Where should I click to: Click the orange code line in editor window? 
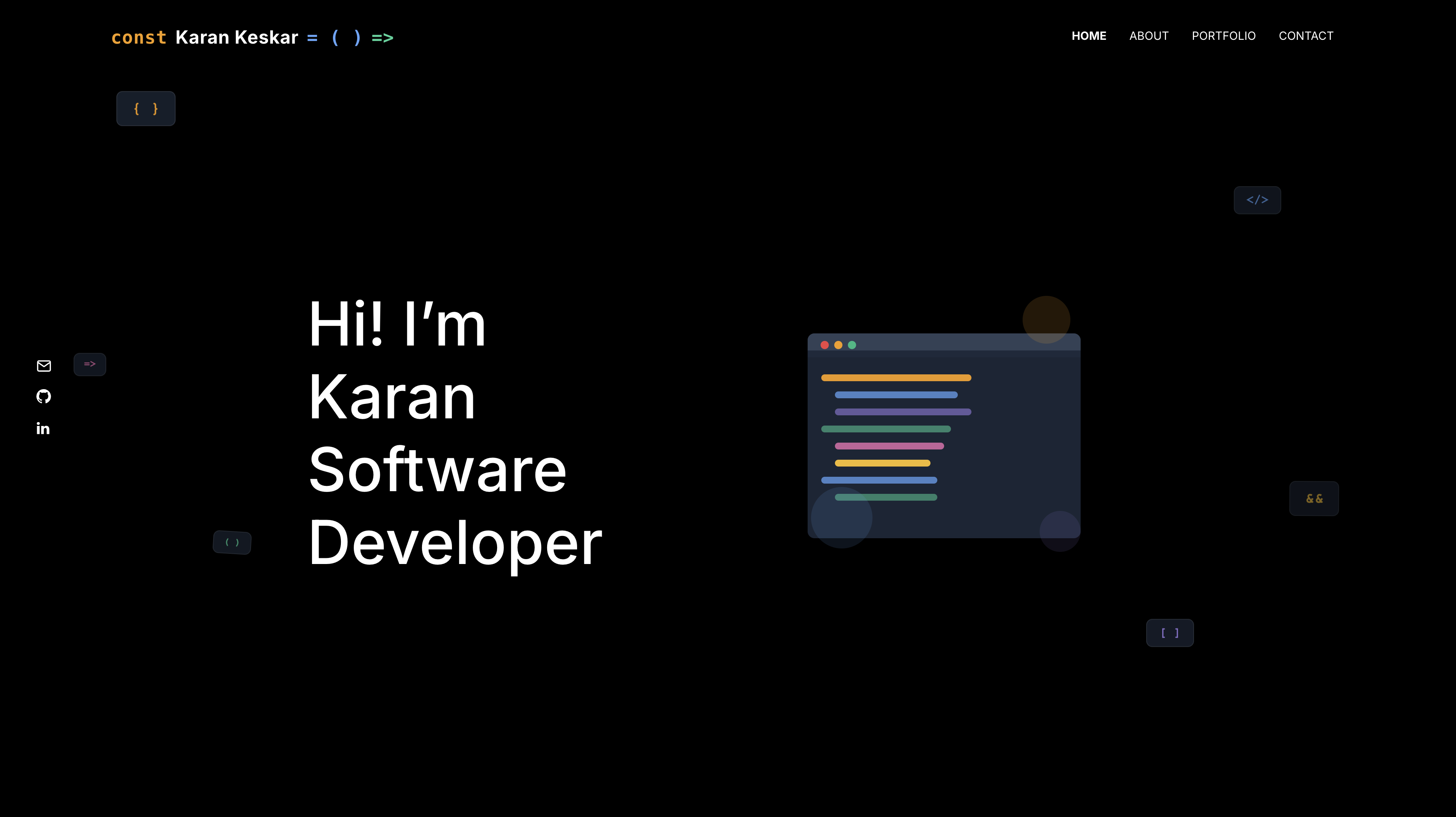pyautogui.click(x=896, y=377)
